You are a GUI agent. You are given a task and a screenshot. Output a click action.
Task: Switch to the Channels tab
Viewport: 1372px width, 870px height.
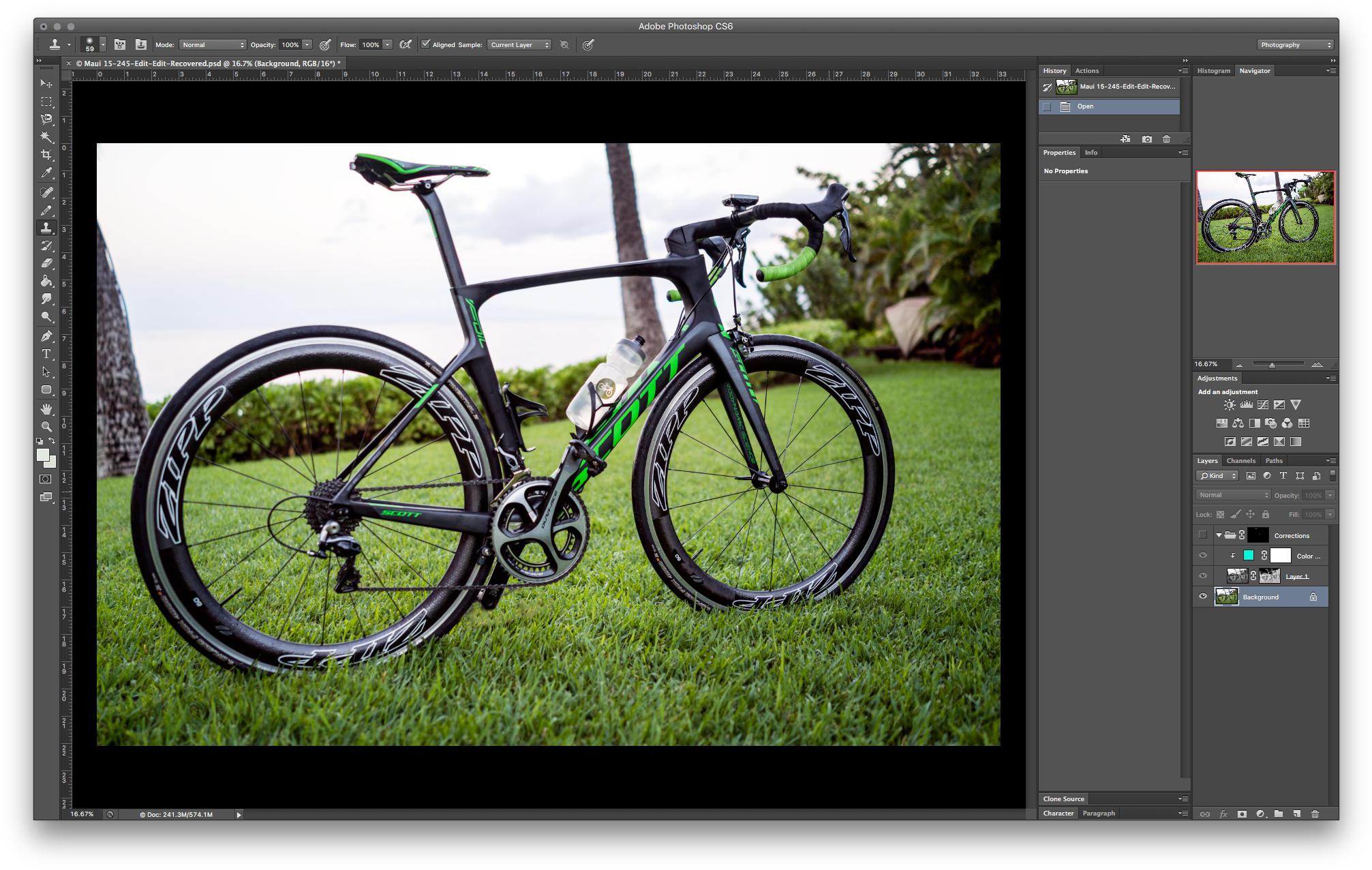point(1240,460)
